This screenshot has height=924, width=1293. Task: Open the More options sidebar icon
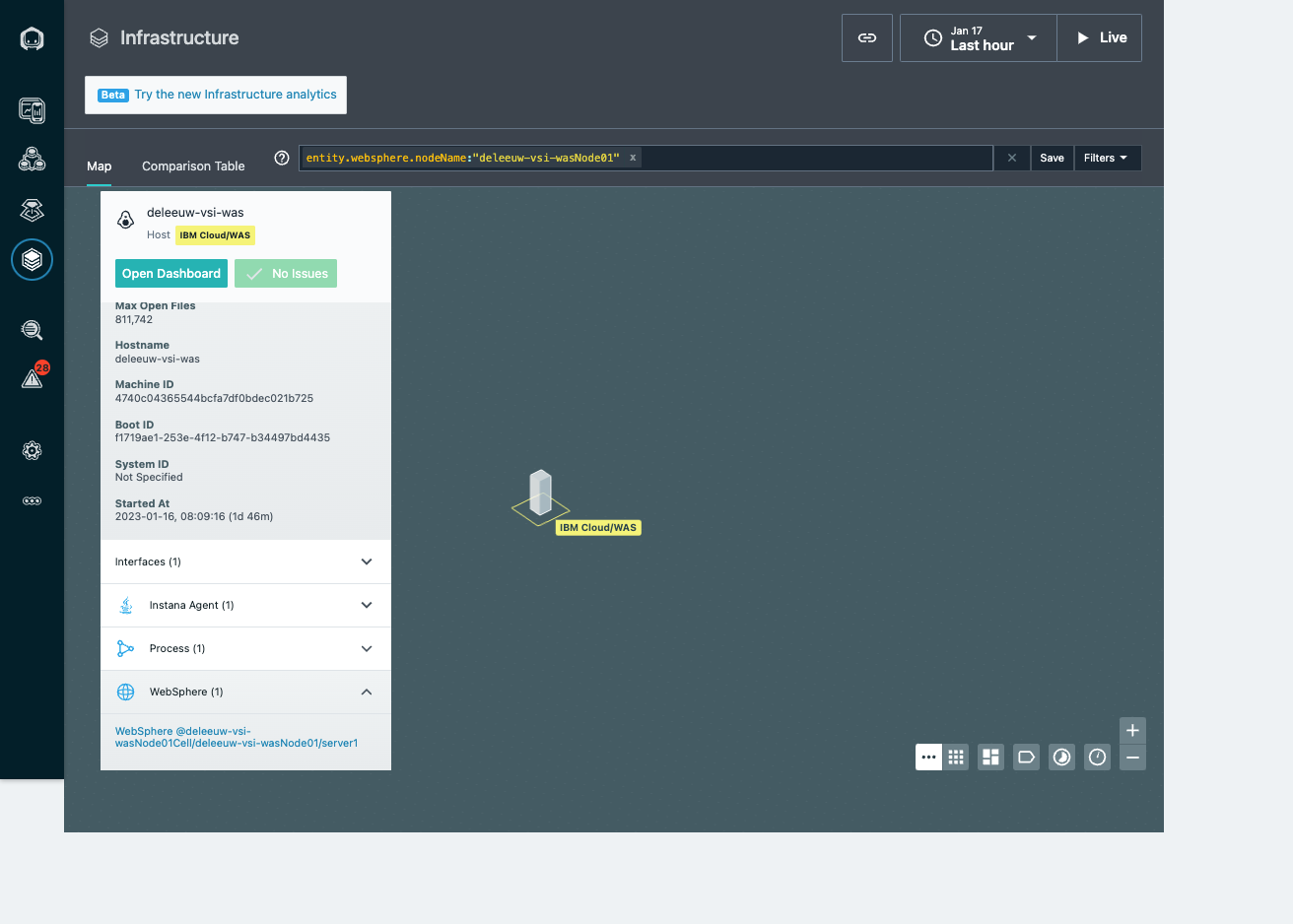tap(32, 500)
